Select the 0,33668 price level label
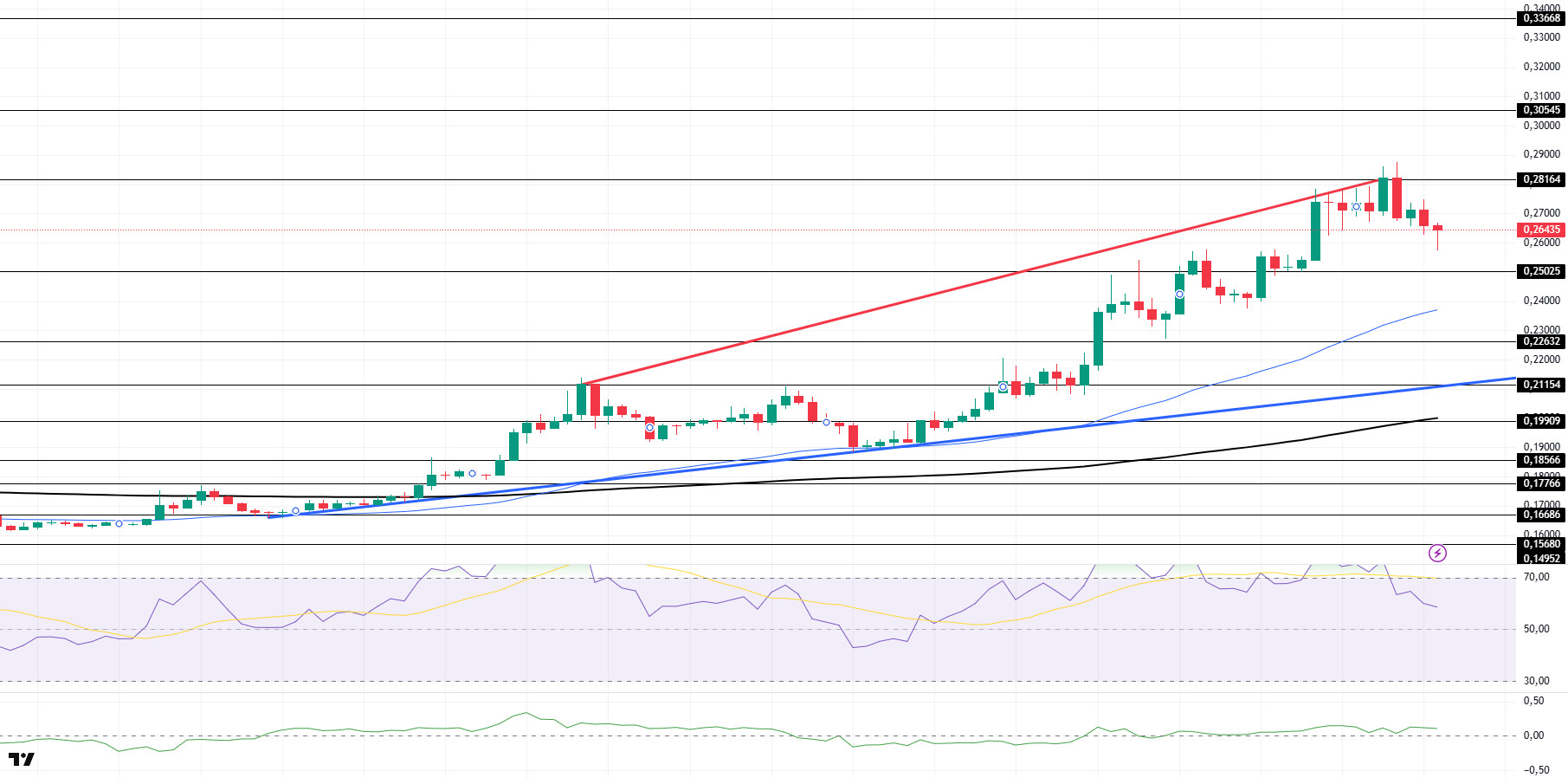 click(x=1542, y=18)
